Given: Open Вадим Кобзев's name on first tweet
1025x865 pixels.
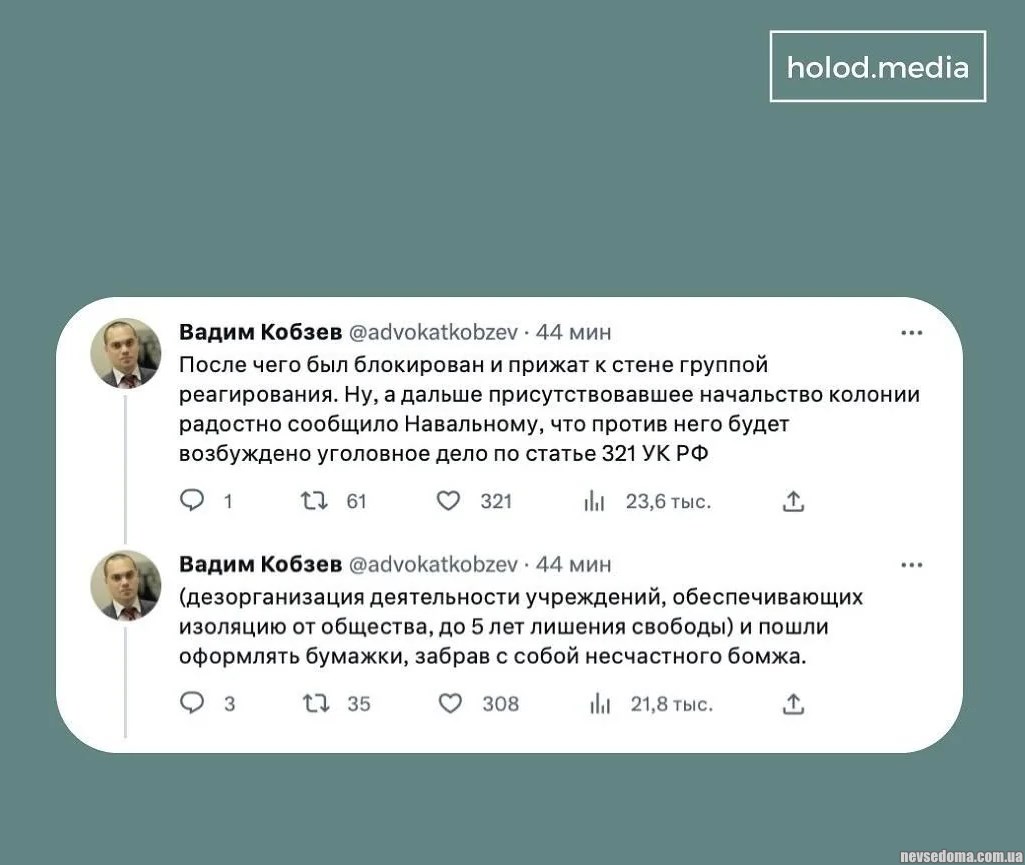Looking at the screenshot, I should (260, 332).
